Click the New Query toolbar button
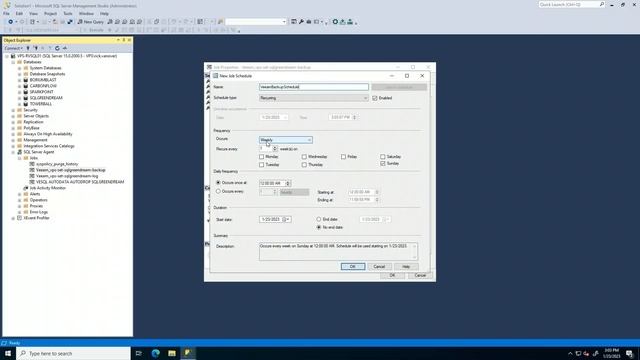 point(91,22)
